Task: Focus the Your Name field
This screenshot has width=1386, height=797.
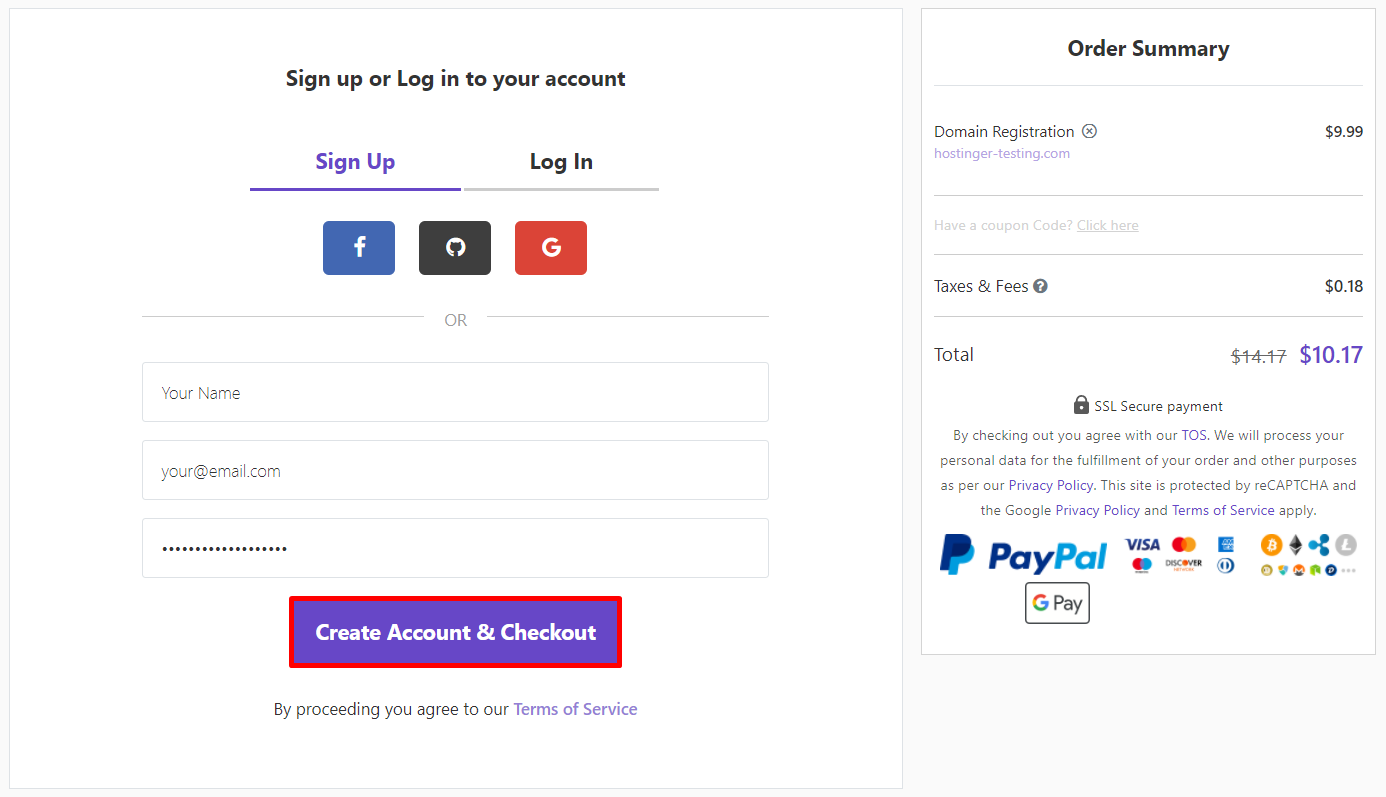Action: tap(455, 392)
